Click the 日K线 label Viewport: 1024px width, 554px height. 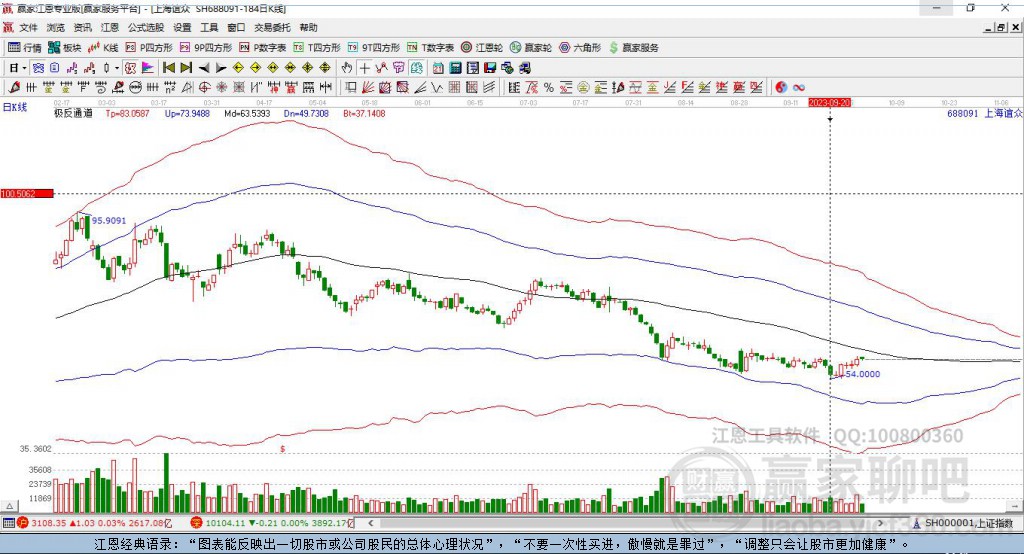[14, 107]
